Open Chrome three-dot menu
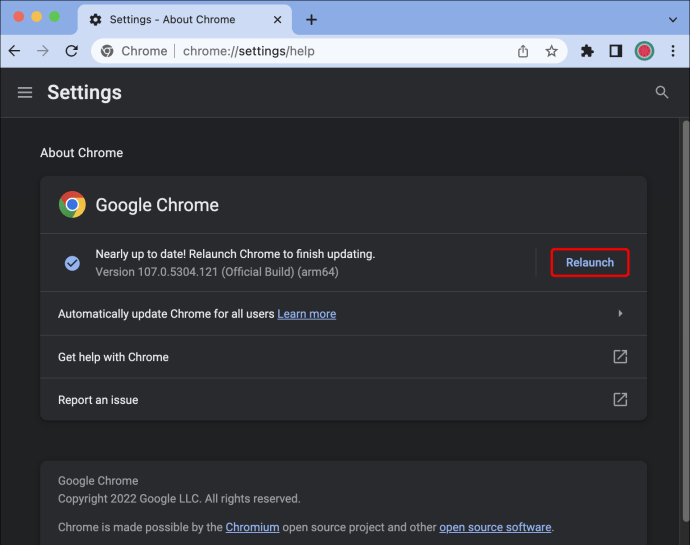The width and height of the screenshot is (690, 545). pyautogui.click(x=673, y=52)
